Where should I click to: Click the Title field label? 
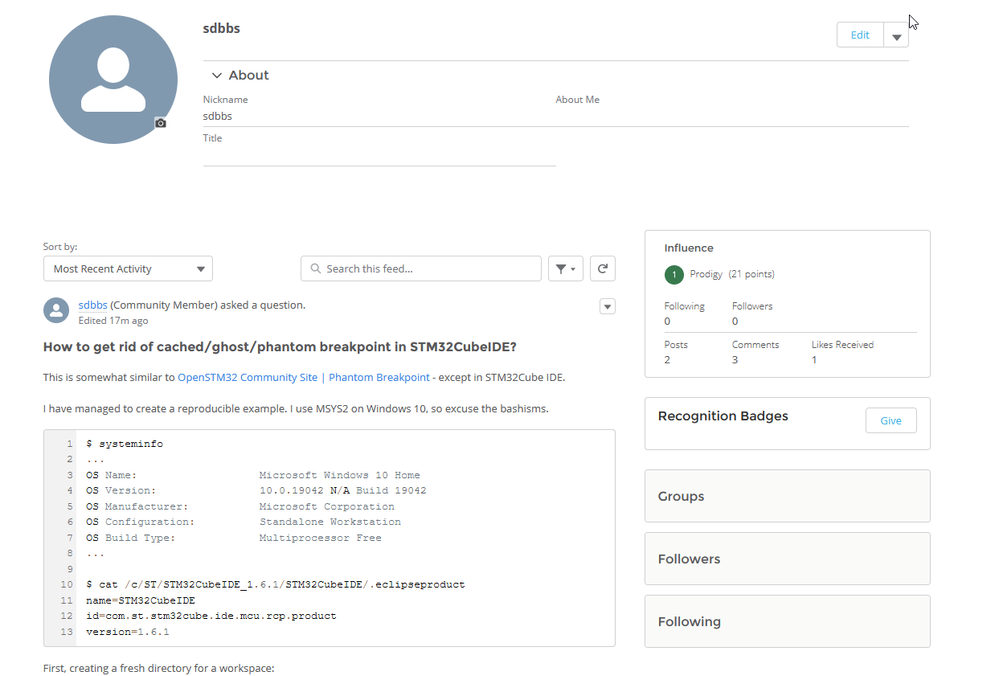(x=212, y=138)
